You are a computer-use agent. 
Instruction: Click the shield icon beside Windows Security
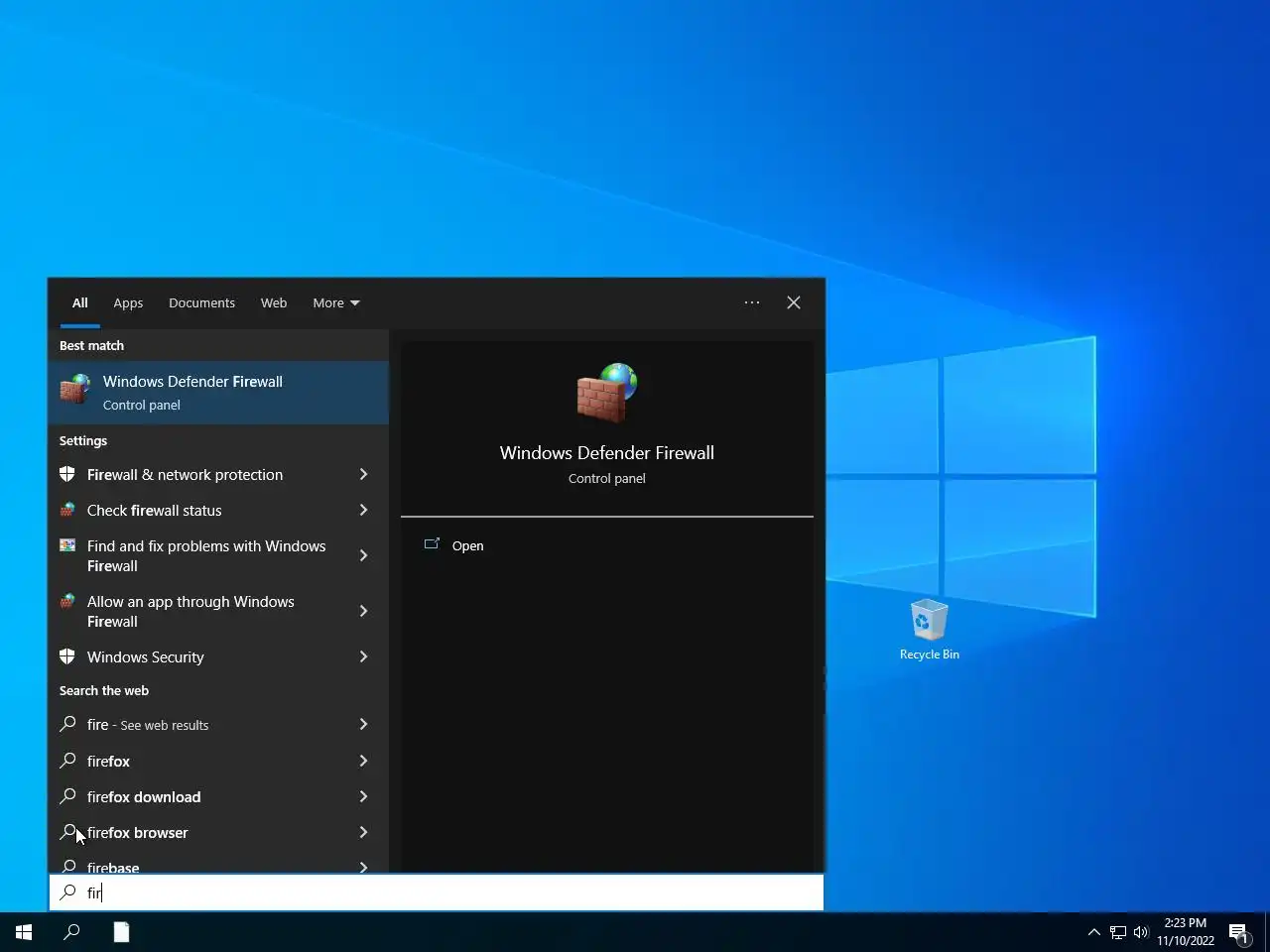67,656
